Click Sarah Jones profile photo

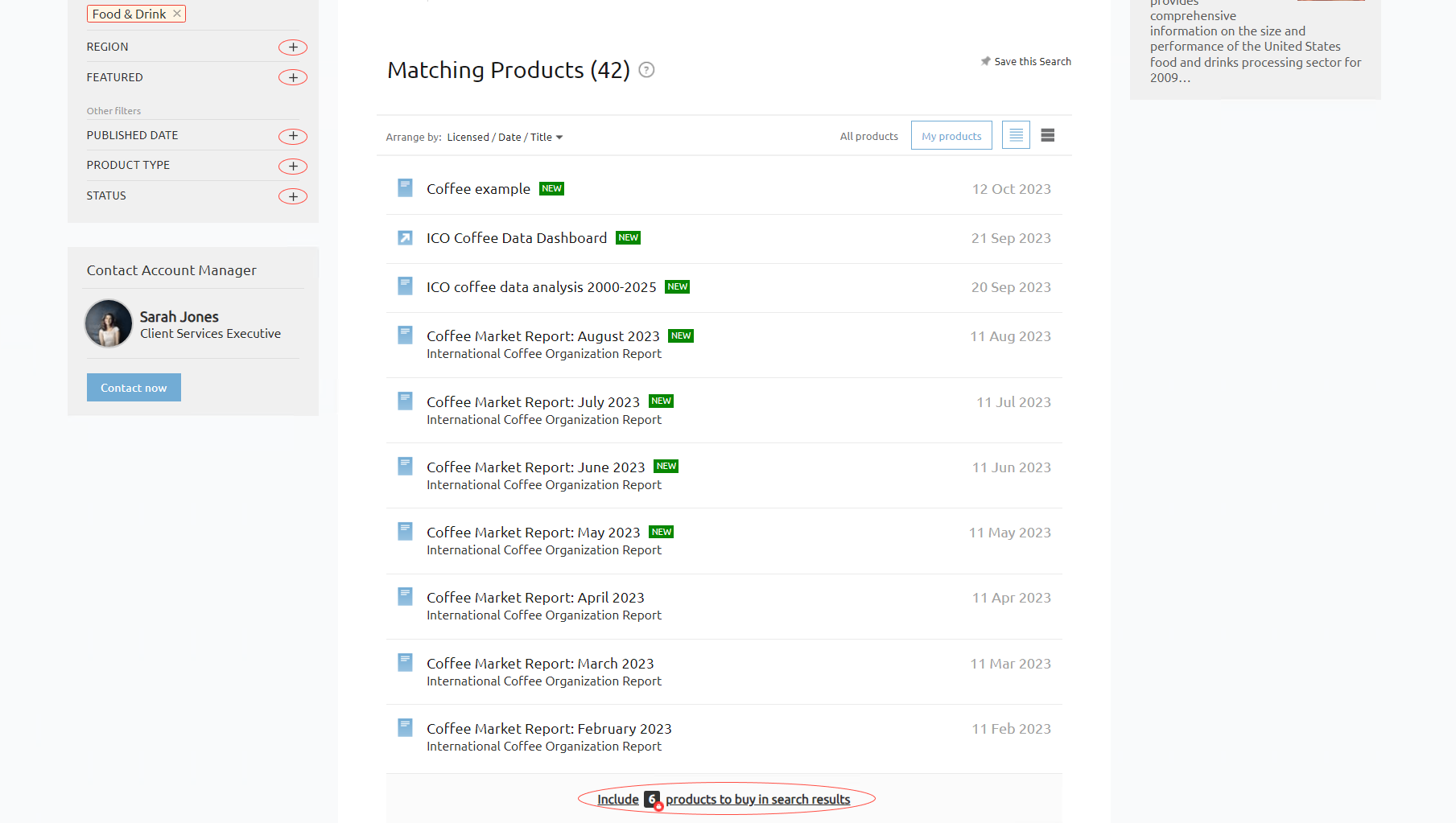pos(109,323)
